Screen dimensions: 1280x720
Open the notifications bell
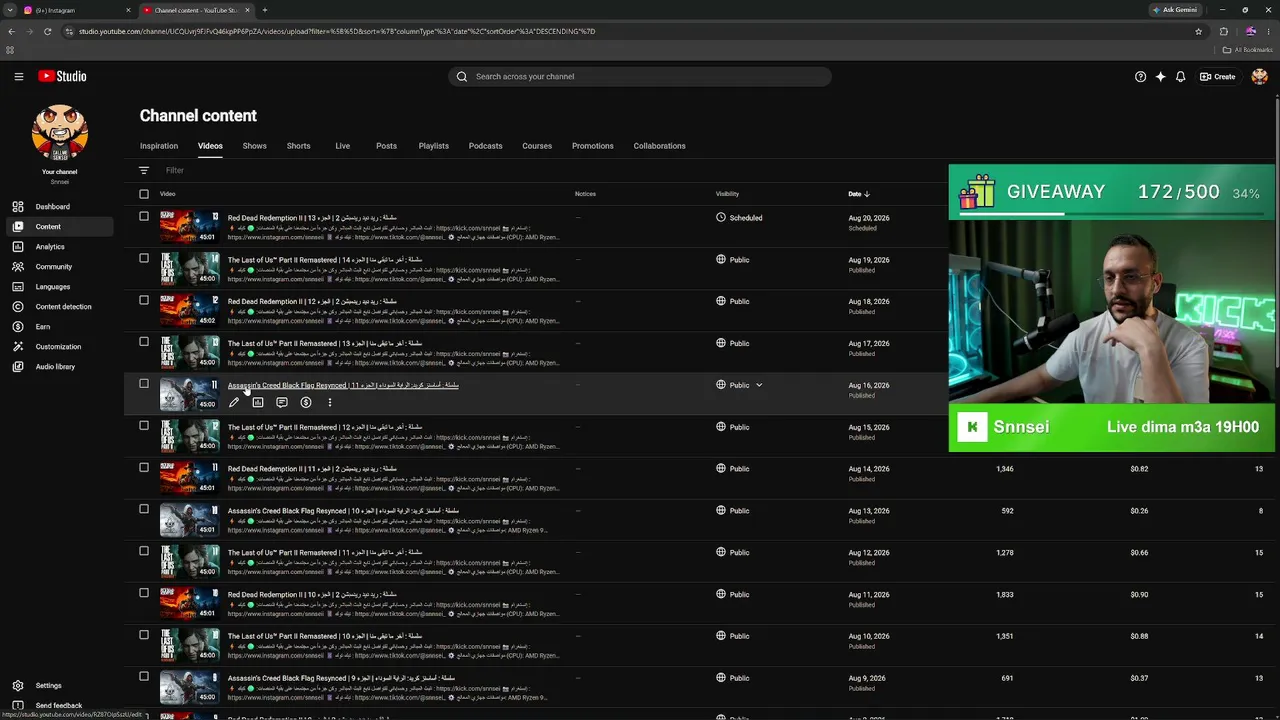[1180, 76]
